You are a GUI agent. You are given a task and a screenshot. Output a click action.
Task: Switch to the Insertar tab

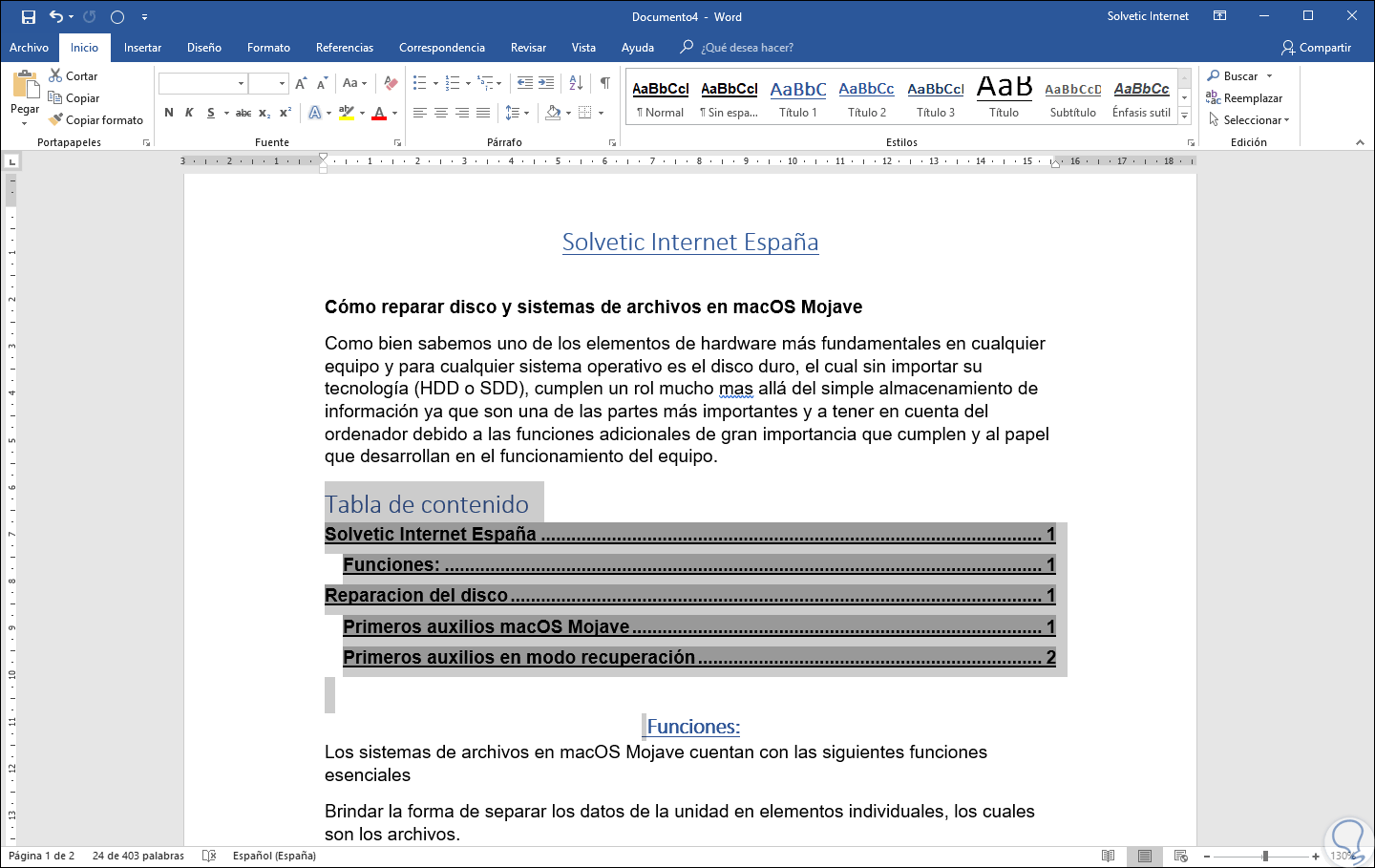pos(142,48)
